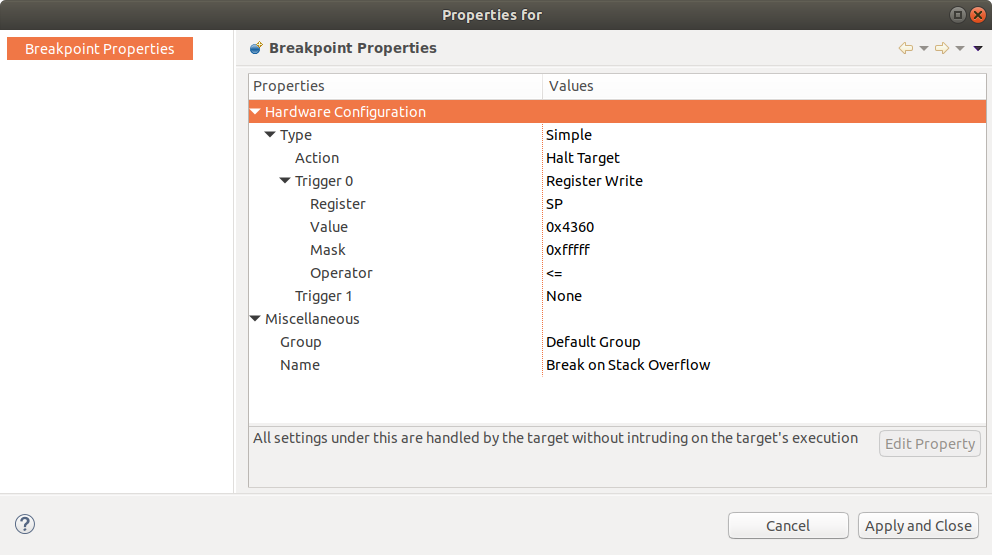992x555 pixels.
Task: Open the back history dropdown arrow
Action: 924,48
